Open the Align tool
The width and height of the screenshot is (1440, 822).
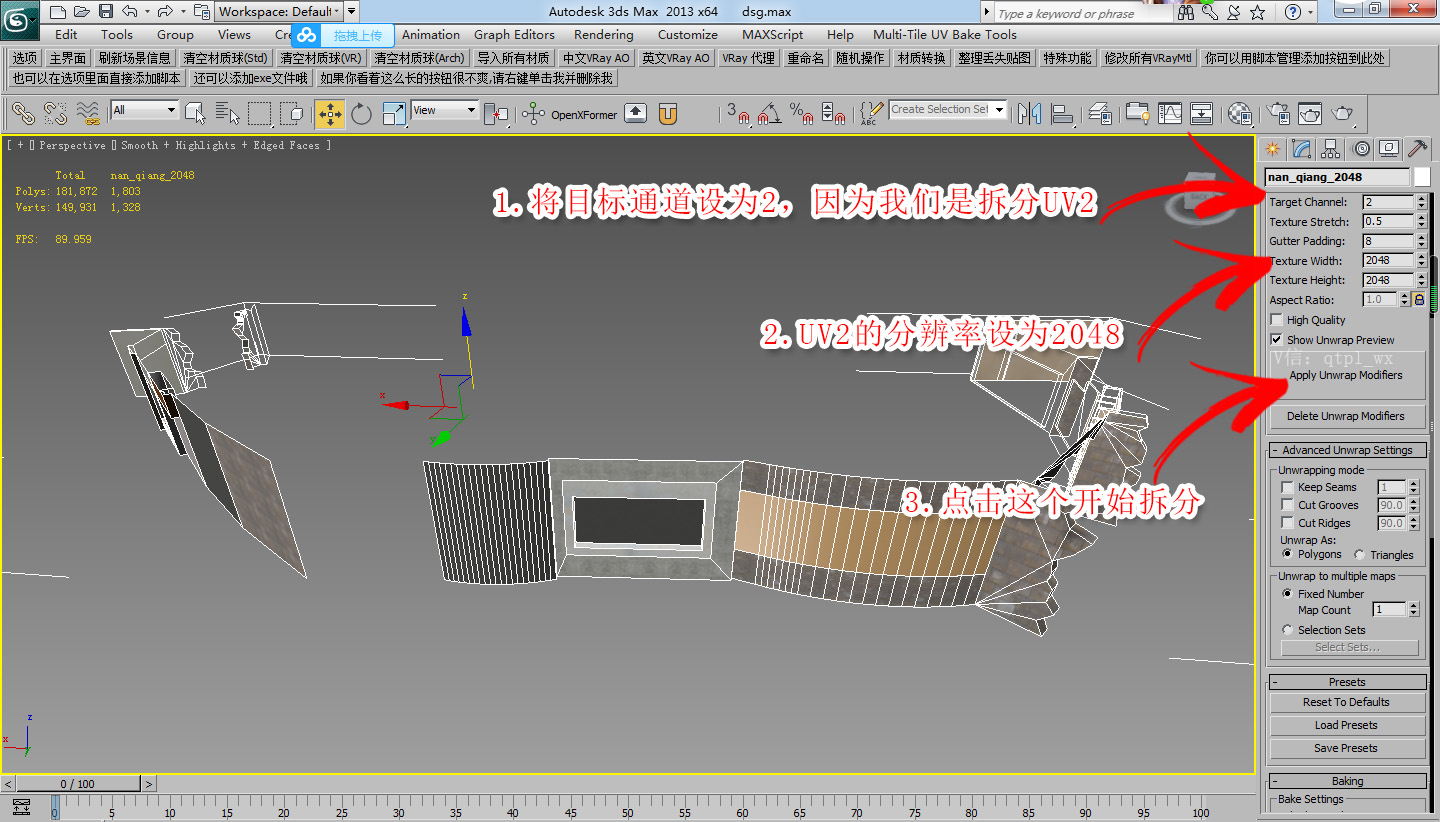pyautogui.click(x=1063, y=114)
